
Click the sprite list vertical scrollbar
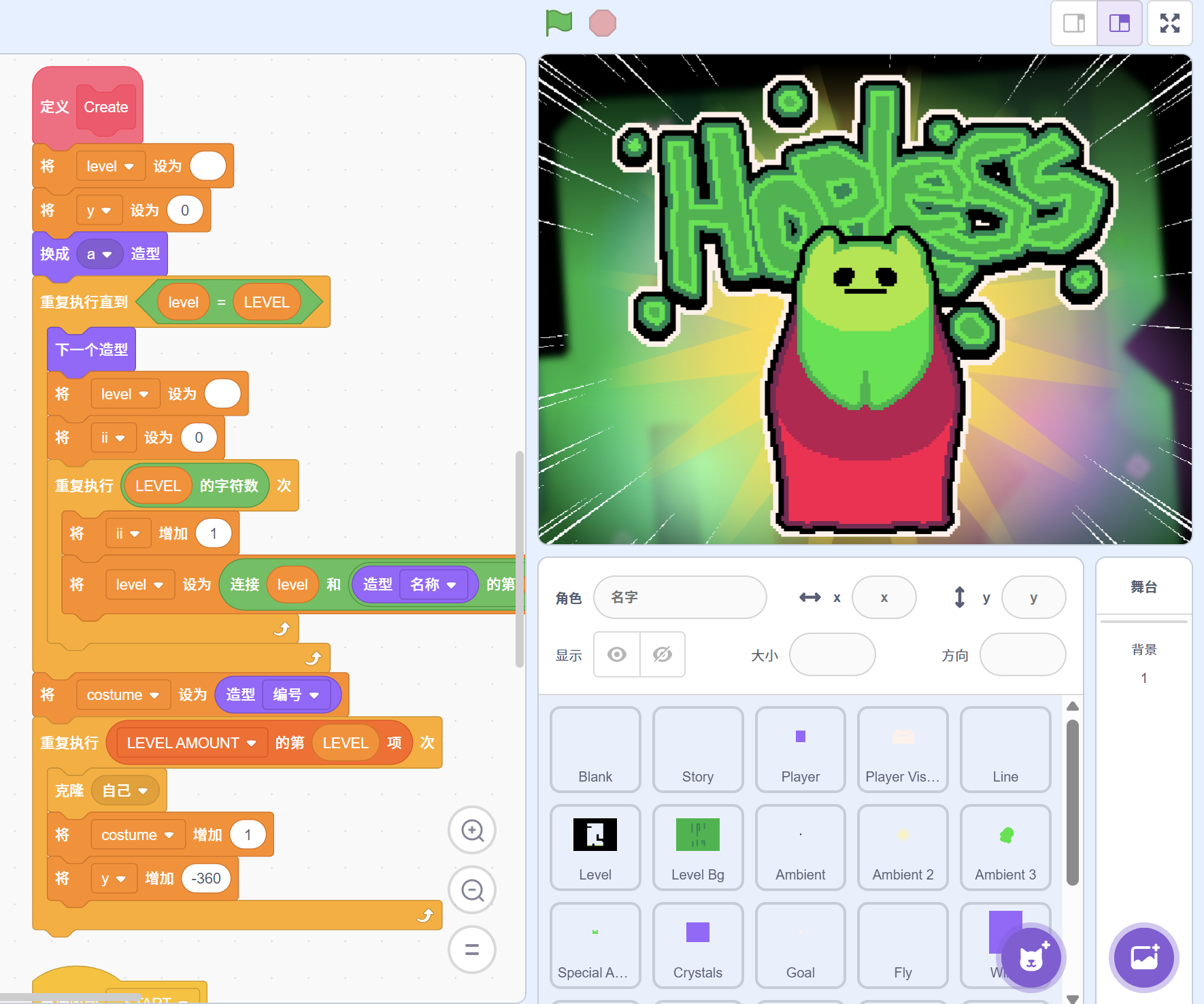click(x=1073, y=803)
